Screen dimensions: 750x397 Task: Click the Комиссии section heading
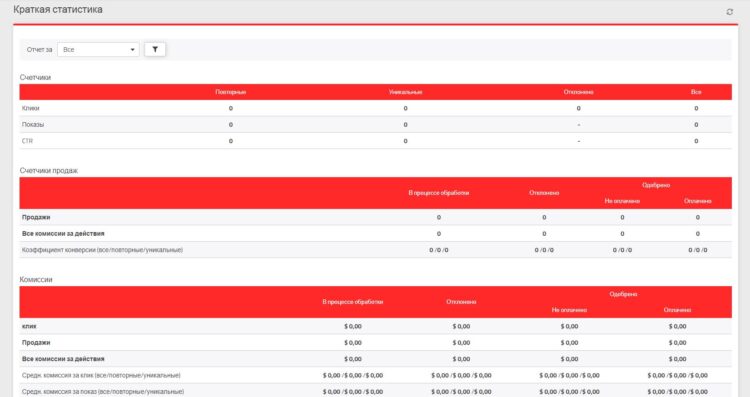[x=36, y=279]
